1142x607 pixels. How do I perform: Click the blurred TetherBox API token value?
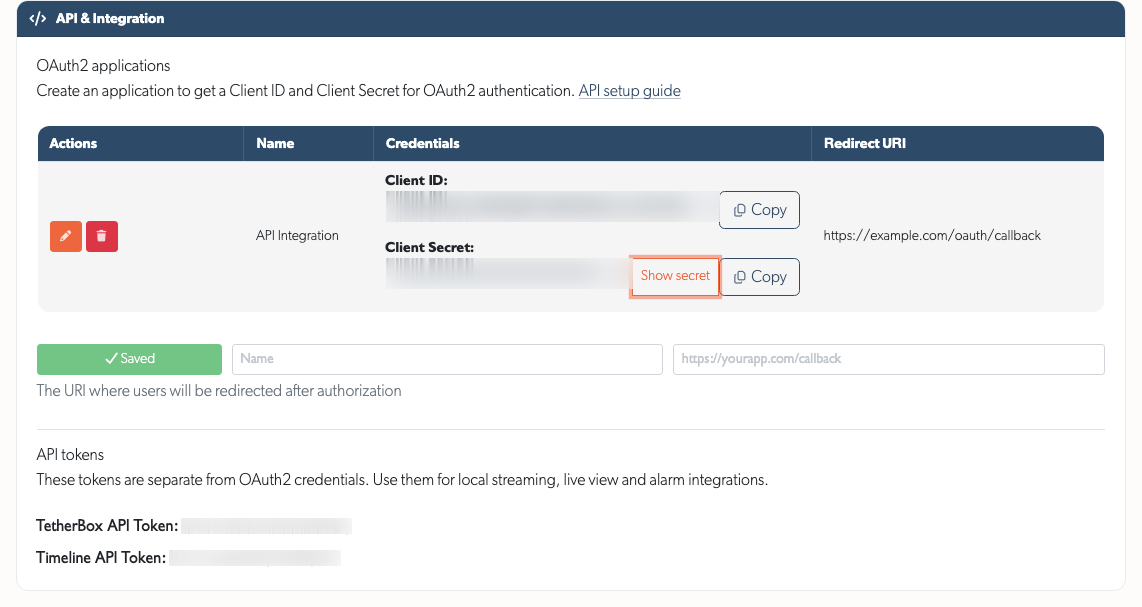[x=267, y=526]
